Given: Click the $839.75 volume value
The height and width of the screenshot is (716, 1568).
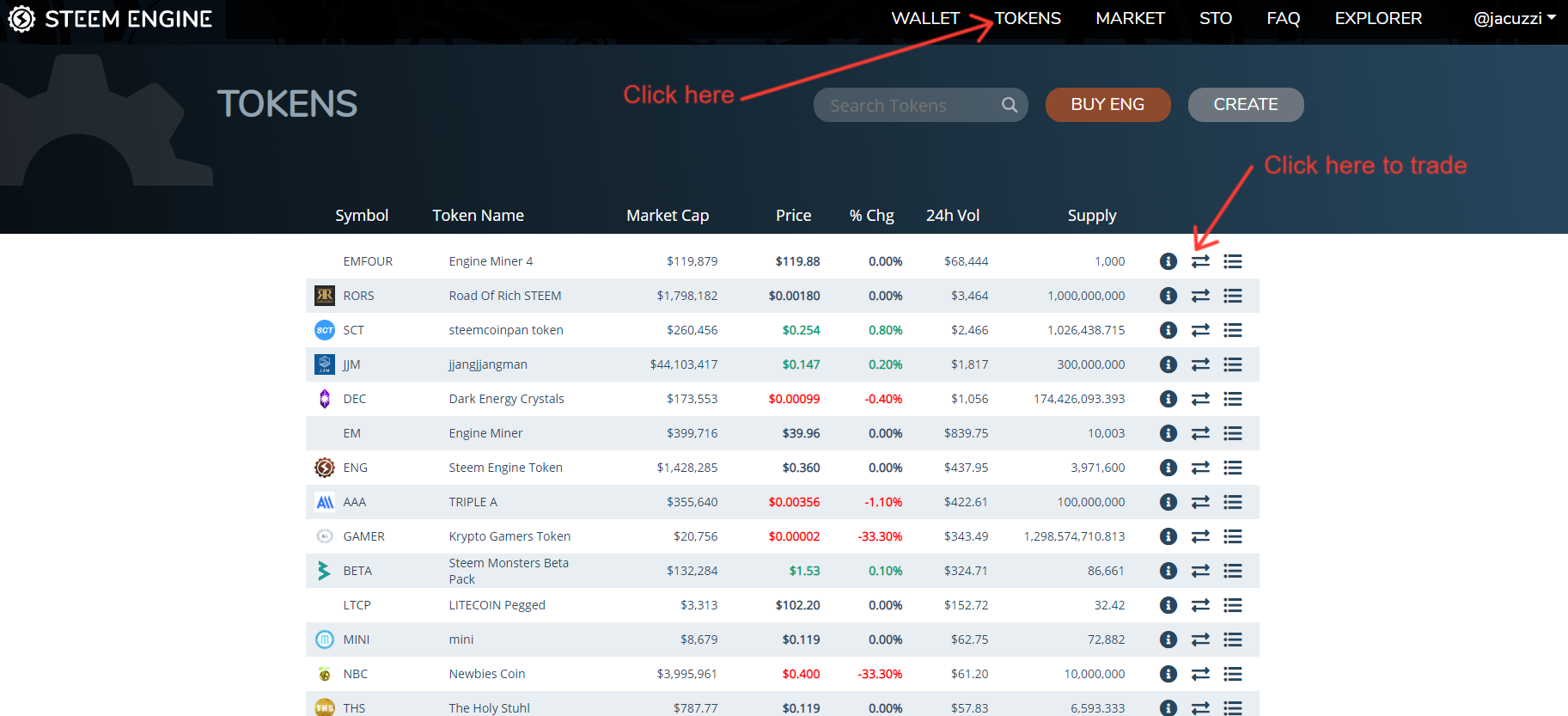Looking at the screenshot, I should 966,433.
